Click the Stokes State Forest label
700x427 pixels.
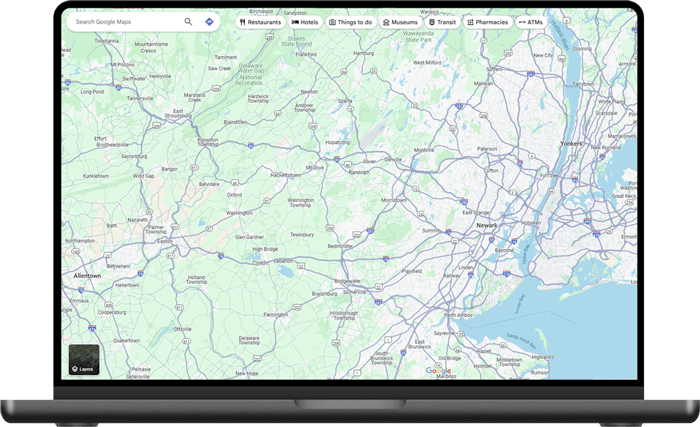tap(296, 41)
